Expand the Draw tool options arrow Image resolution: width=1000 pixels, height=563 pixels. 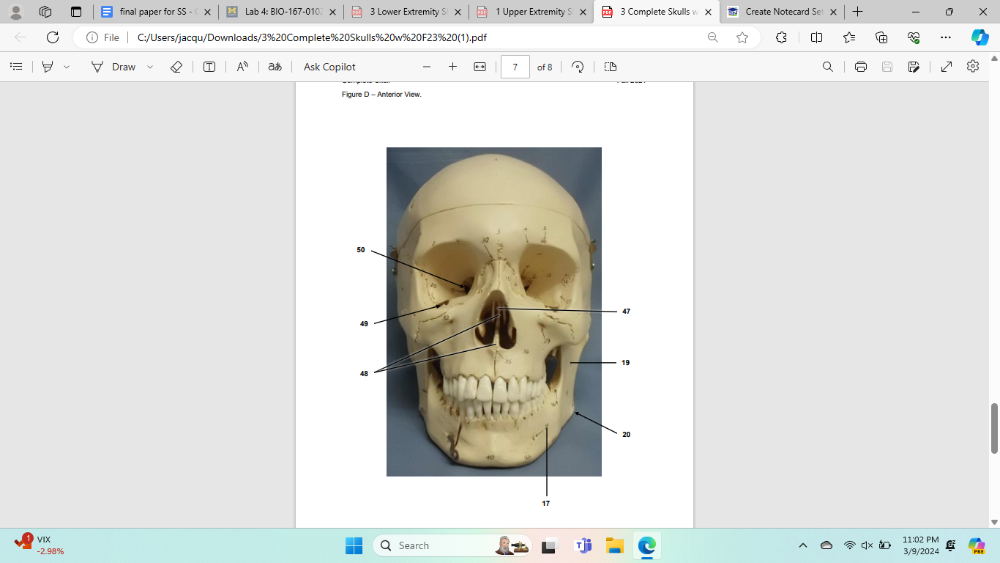pyautogui.click(x=150, y=67)
